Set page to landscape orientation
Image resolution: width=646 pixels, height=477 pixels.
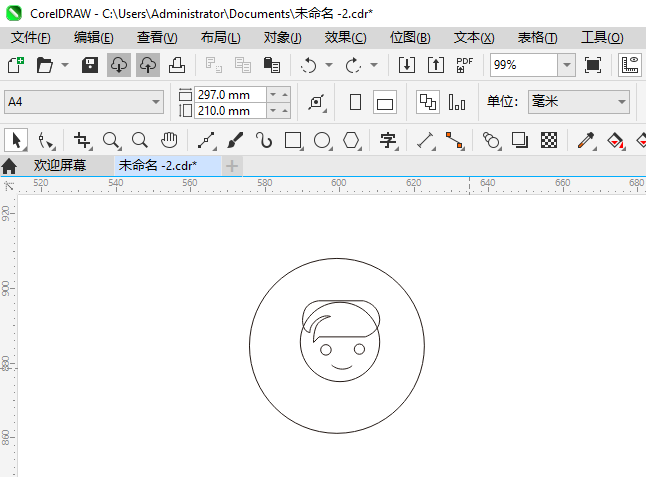coord(385,102)
